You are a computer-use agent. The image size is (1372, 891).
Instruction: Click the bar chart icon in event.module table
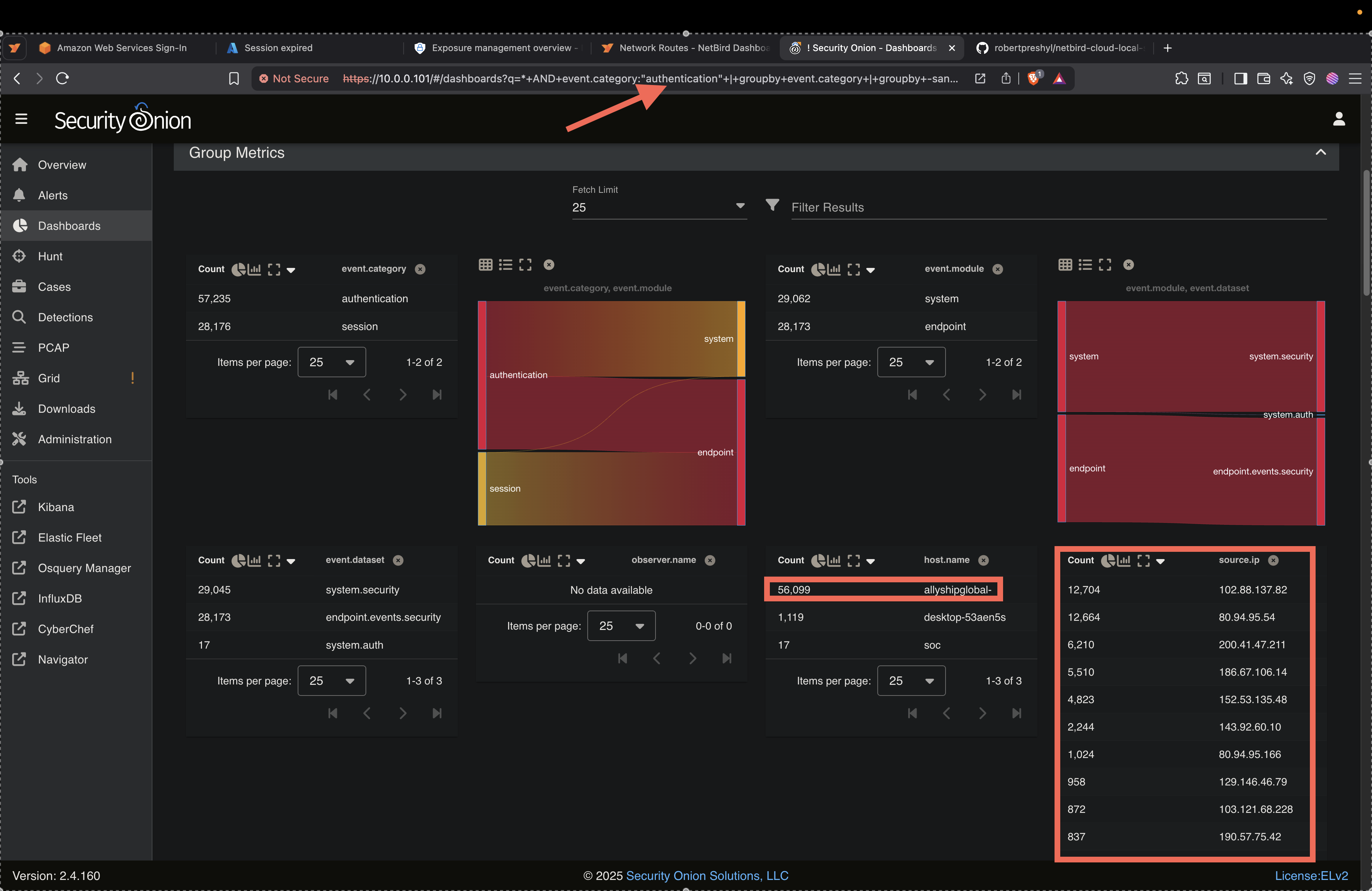pyautogui.click(x=834, y=269)
